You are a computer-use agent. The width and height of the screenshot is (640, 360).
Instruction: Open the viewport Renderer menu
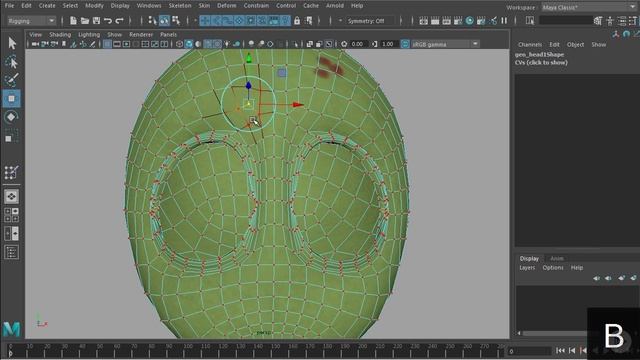[141, 35]
